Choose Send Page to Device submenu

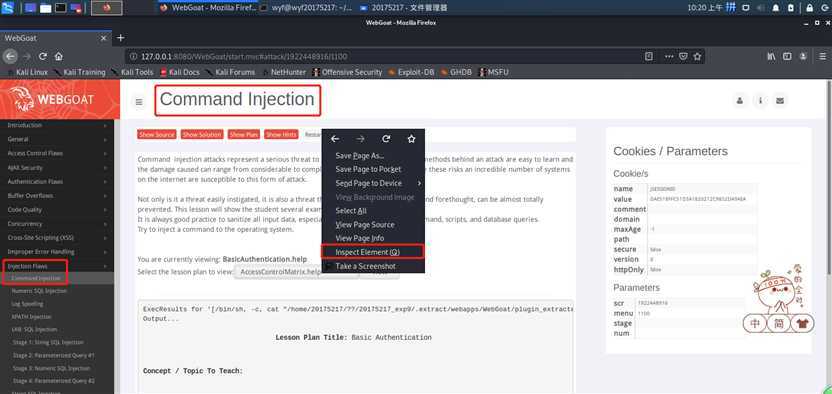373,183
